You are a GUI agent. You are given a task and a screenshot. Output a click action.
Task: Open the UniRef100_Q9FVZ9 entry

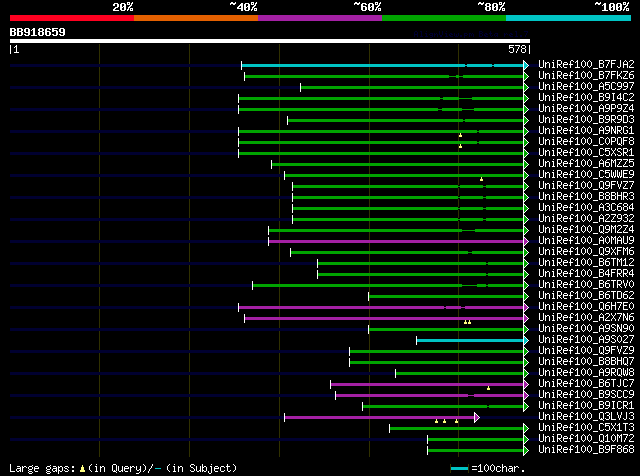coord(586,351)
